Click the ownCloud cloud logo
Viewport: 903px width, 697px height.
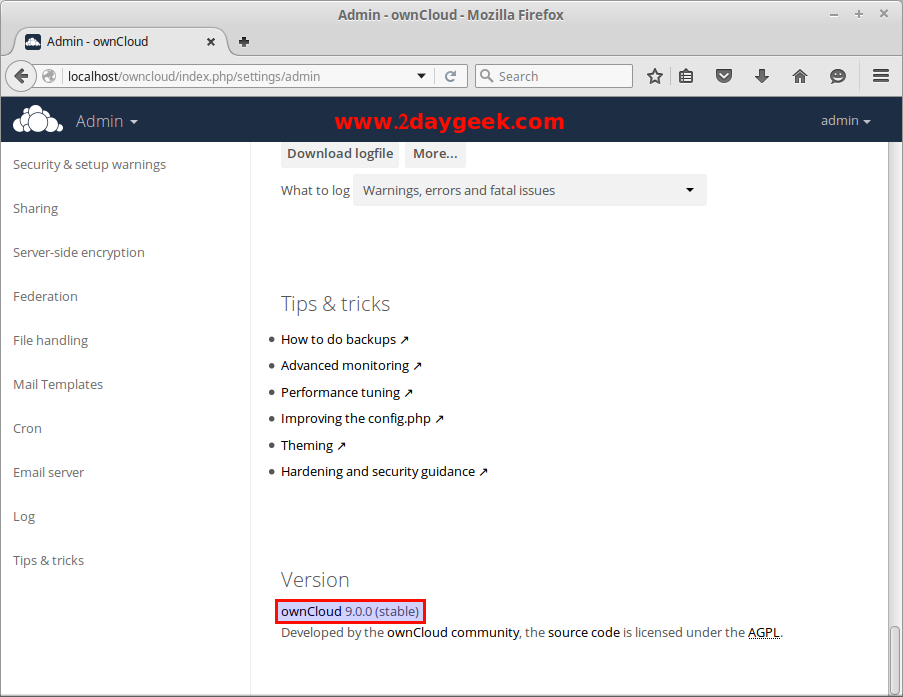point(38,119)
